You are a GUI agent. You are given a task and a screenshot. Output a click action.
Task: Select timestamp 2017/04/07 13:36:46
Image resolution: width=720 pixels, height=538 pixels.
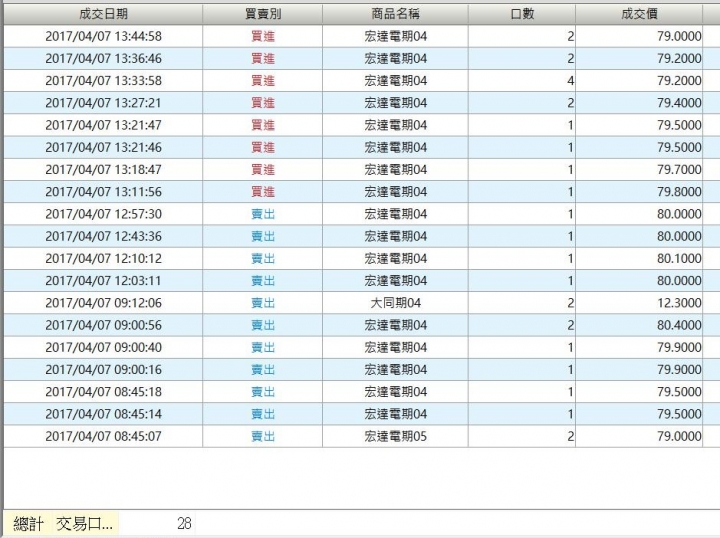pos(103,58)
